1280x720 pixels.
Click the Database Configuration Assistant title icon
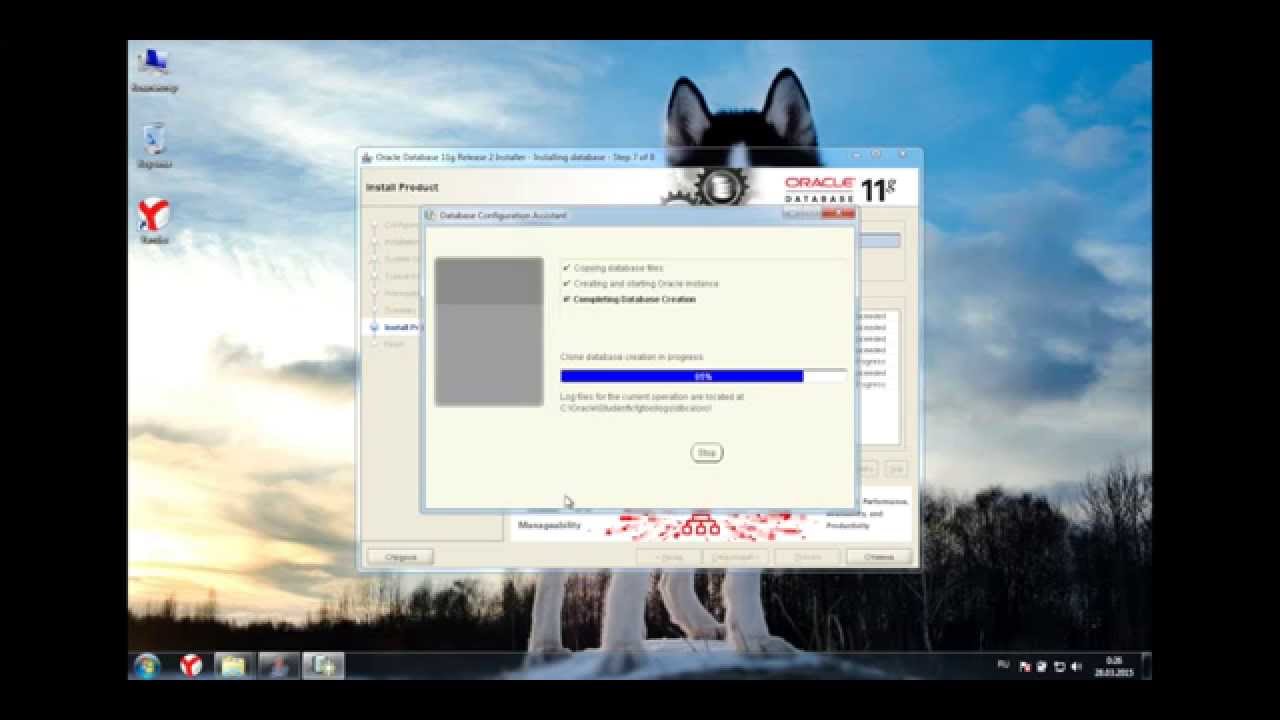point(432,215)
